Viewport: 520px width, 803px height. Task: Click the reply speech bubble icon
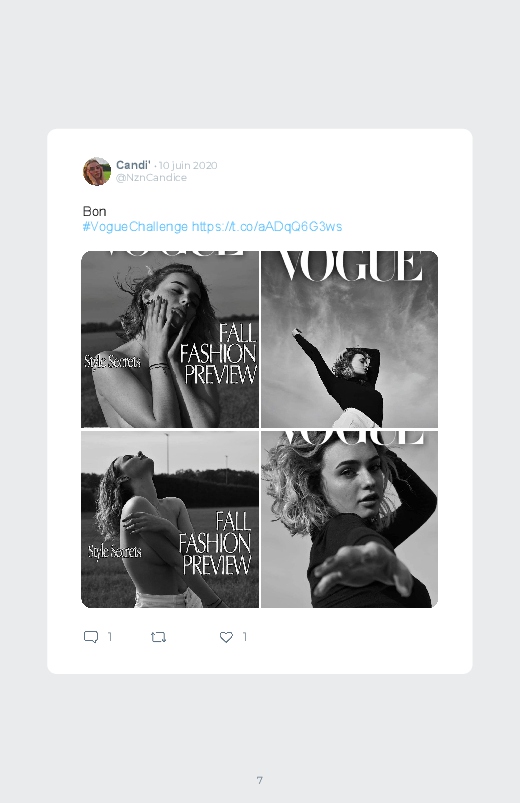click(x=91, y=637)
